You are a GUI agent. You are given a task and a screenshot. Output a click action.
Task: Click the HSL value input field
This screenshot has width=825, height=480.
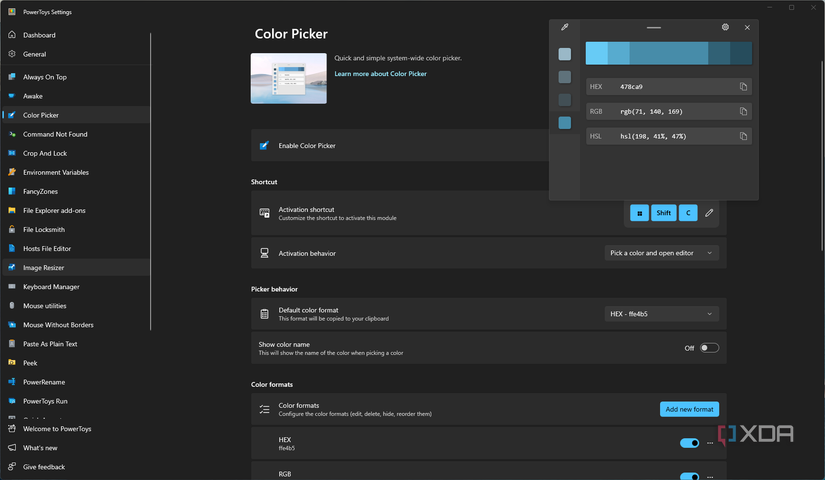(x=669, y=136)
